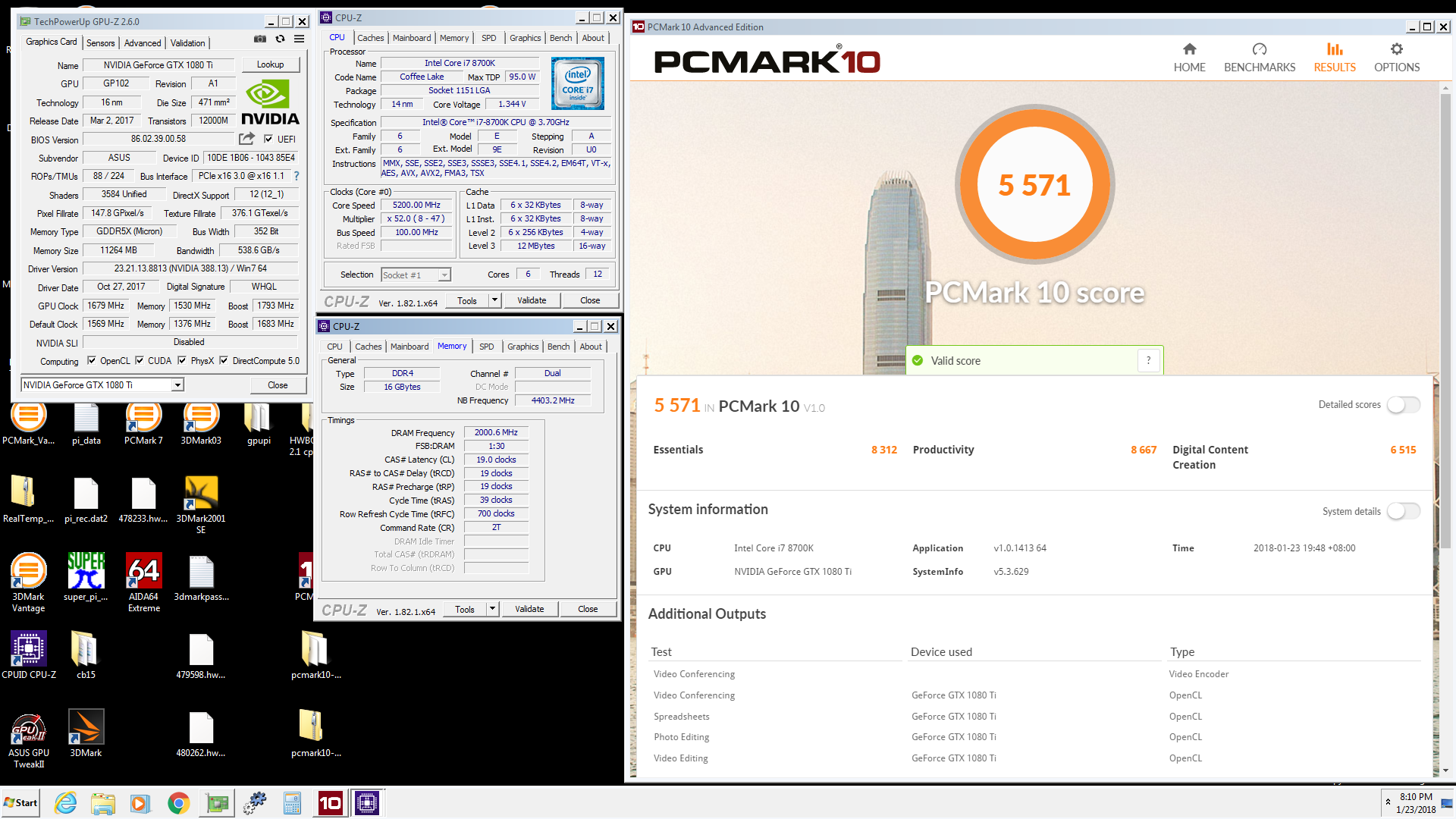Open PCMark 10 OPTIONS gear icon
Viewport: 1456px width, 819px height.
coord(1397,49)
